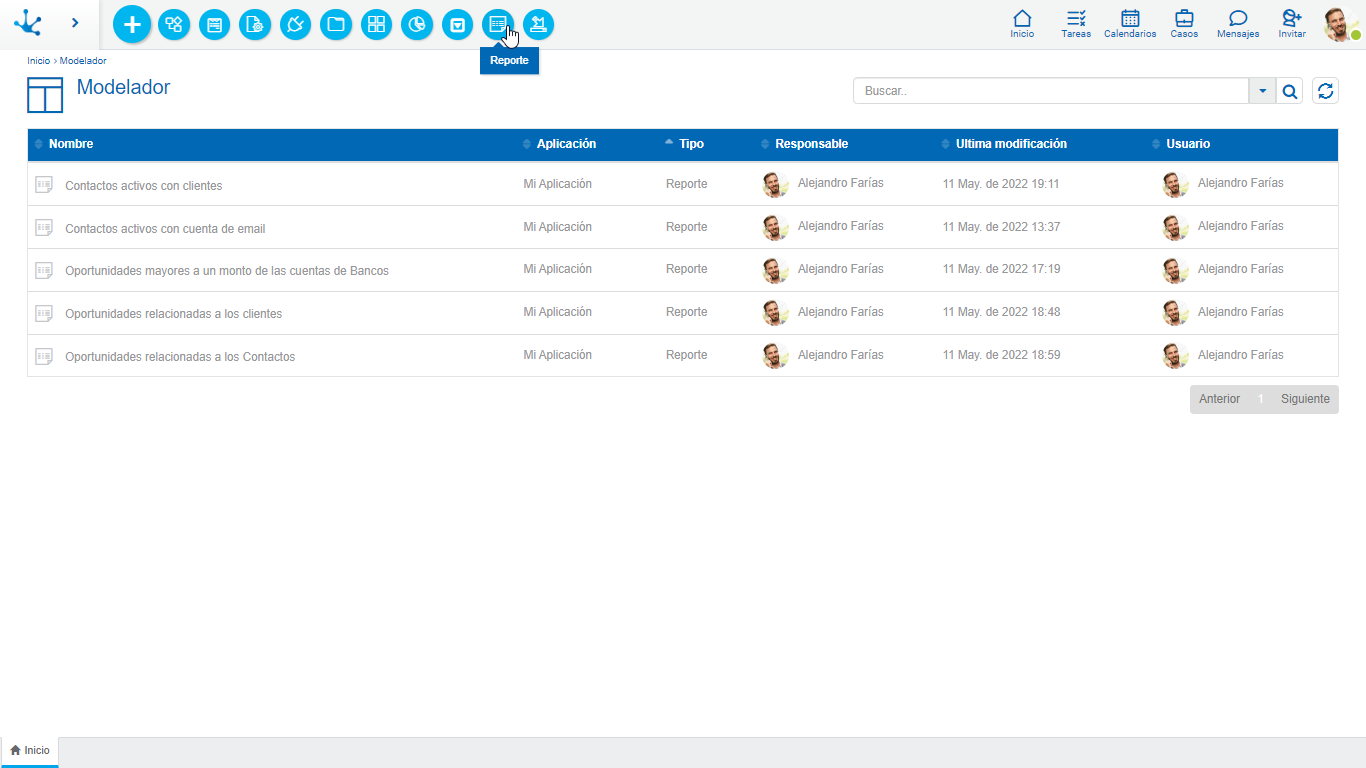Click the magnifier search button

pyautogui.click(x=1290, y=91)
